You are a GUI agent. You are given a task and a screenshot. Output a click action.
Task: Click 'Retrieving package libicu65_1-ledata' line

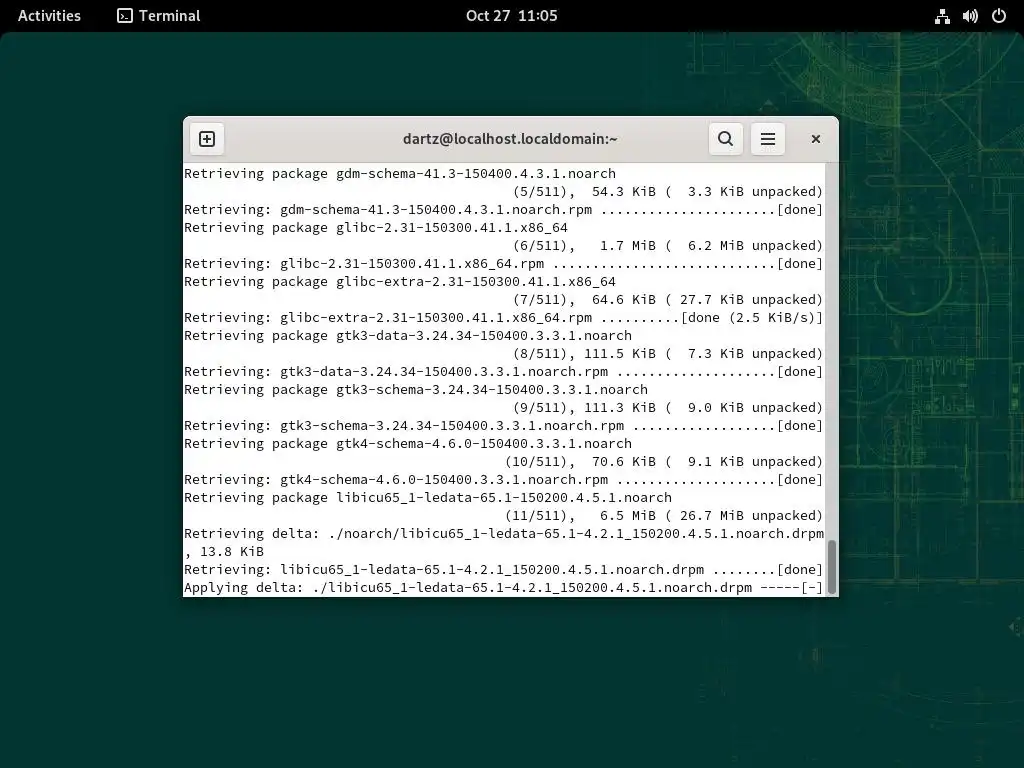(428, 498)
